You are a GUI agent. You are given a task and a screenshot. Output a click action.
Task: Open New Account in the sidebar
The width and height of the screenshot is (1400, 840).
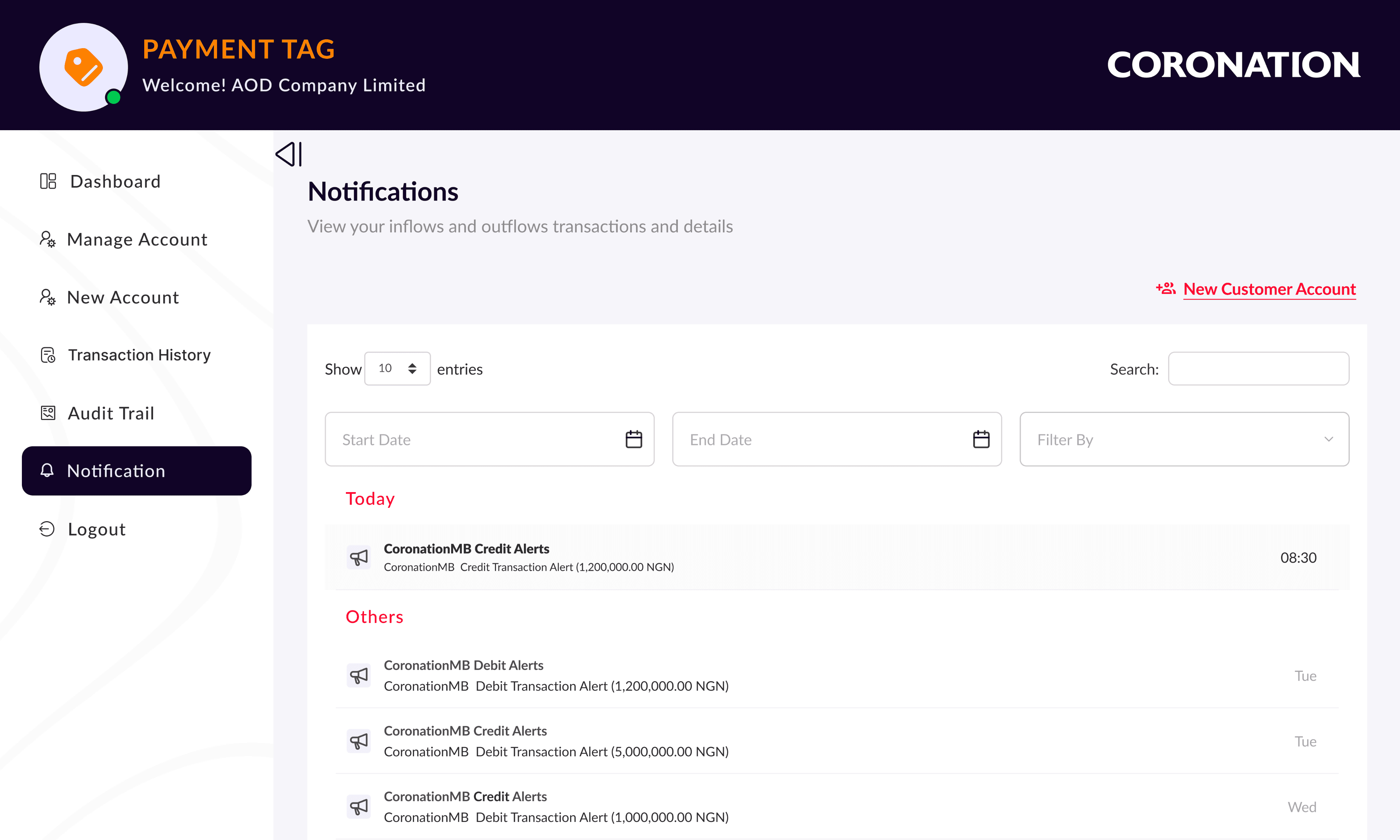[x=122, y=297]
